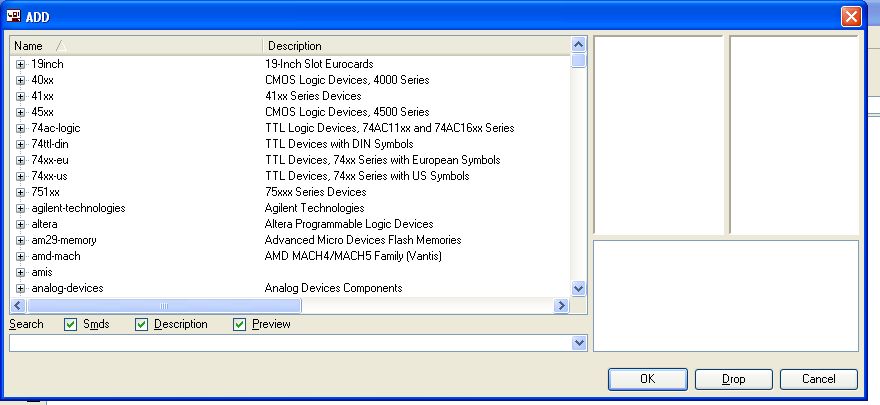This screenshot has width=880, height=405.
Task: Select the amis library name
Action: 42,273
